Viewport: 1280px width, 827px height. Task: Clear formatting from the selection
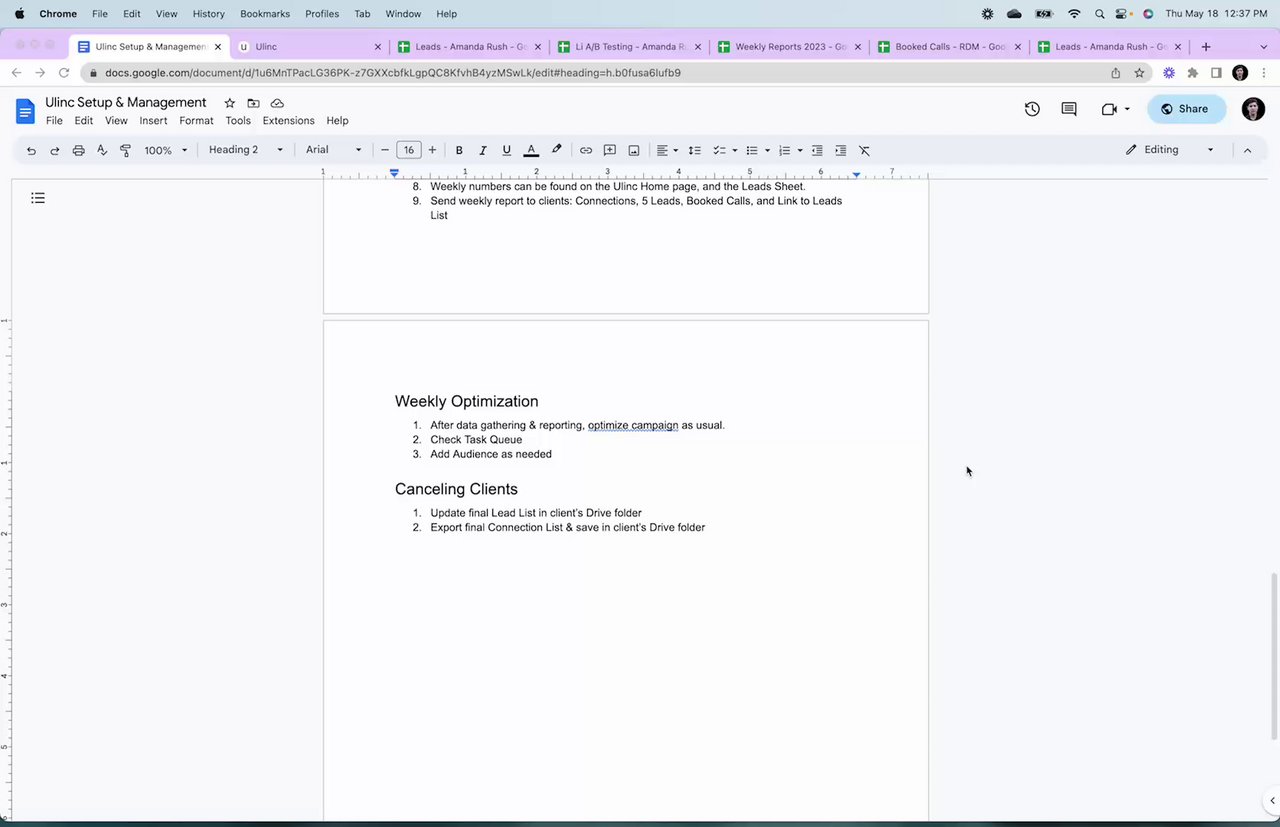click(x=865, y=150)
